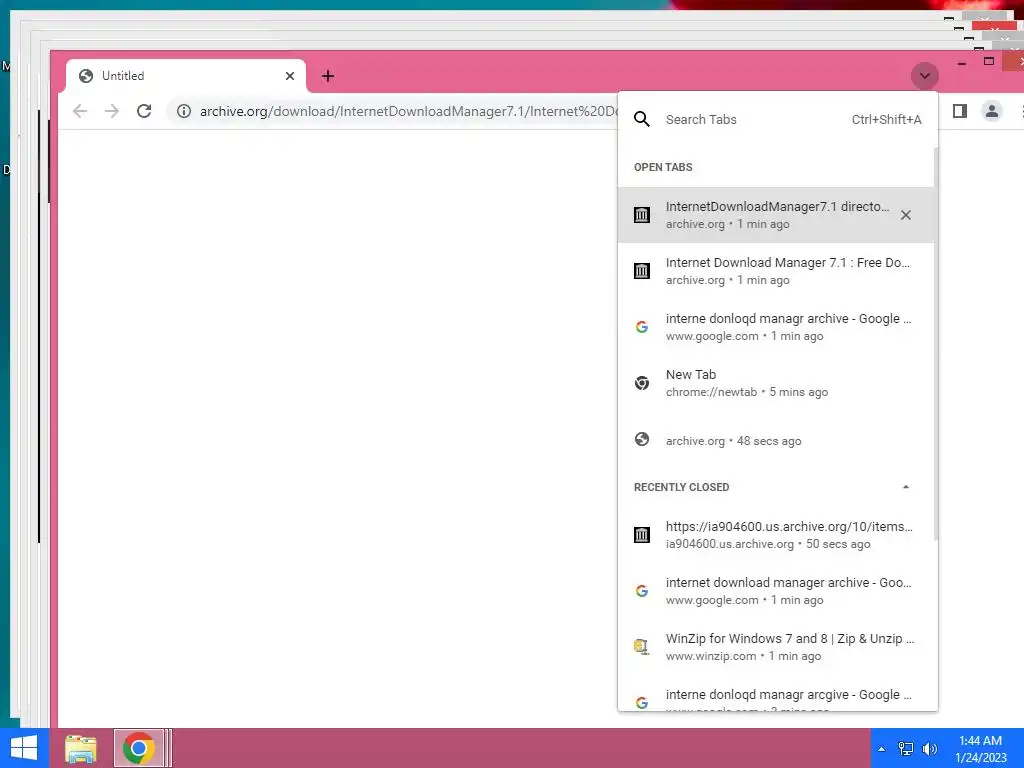Click the globe icon on the Untitled tab
Screen dimensions: 1024x768
click(86, 76)
